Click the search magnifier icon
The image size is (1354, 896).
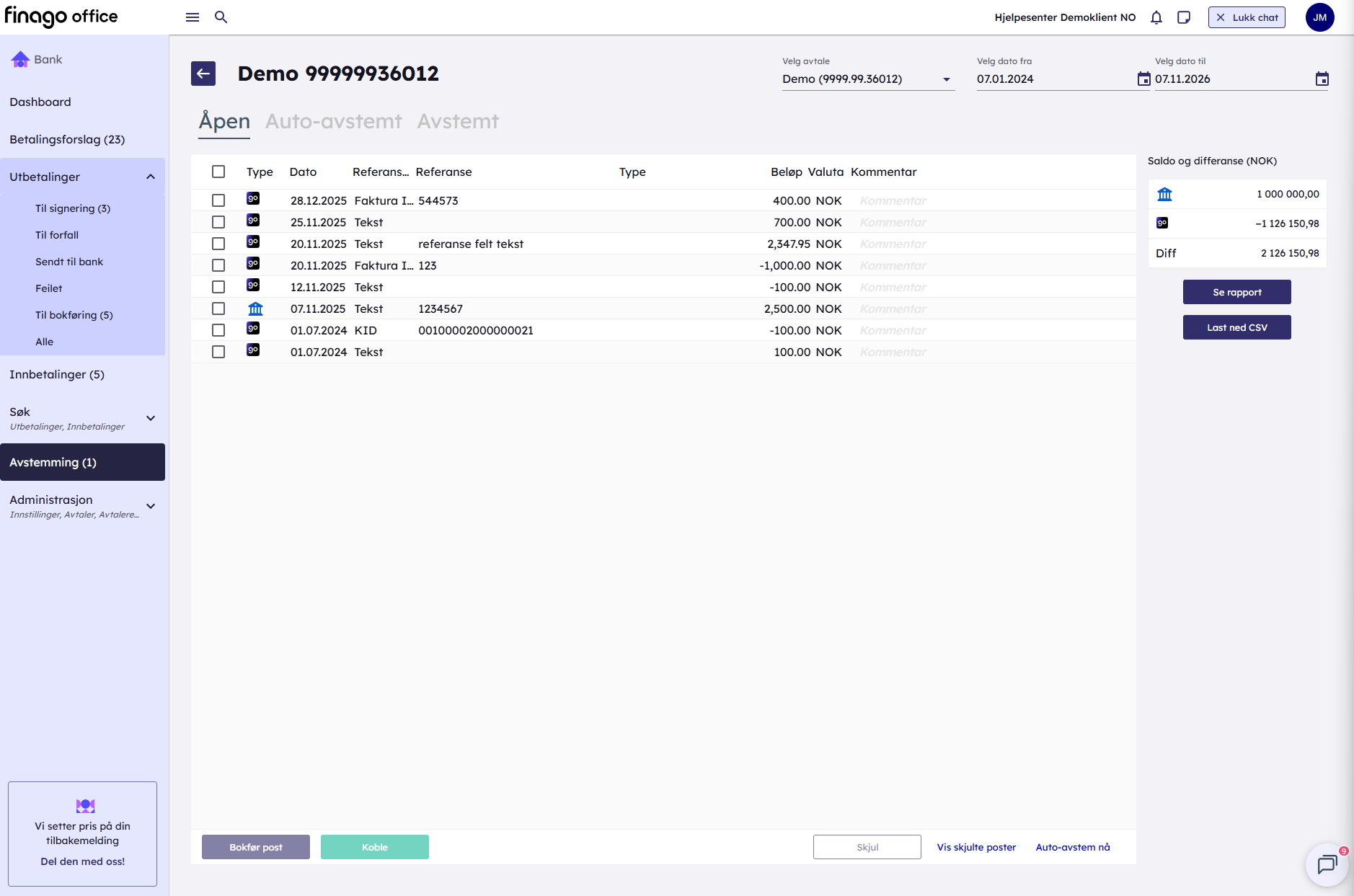(221, 17)
